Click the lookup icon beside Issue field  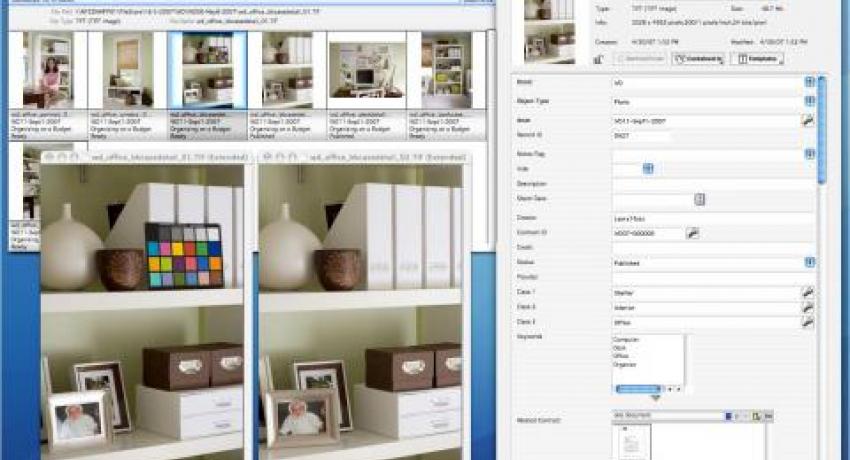(808, 120)
